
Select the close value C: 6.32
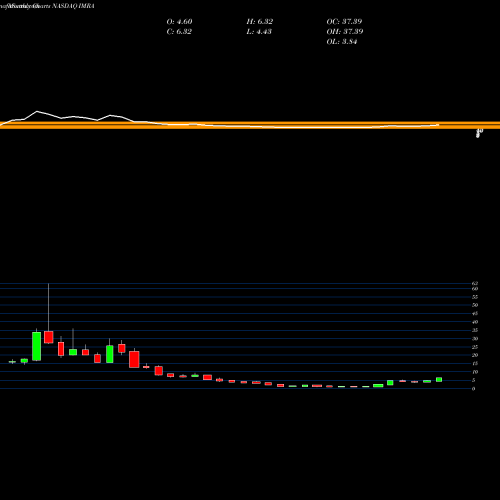pos(179,32)
